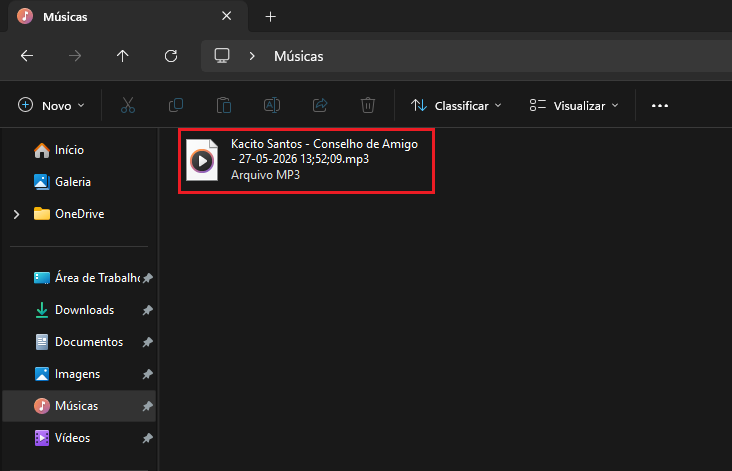Click the Delete trash can icon
The width and height of the screenshot is (732, 471).
point(368,105)
